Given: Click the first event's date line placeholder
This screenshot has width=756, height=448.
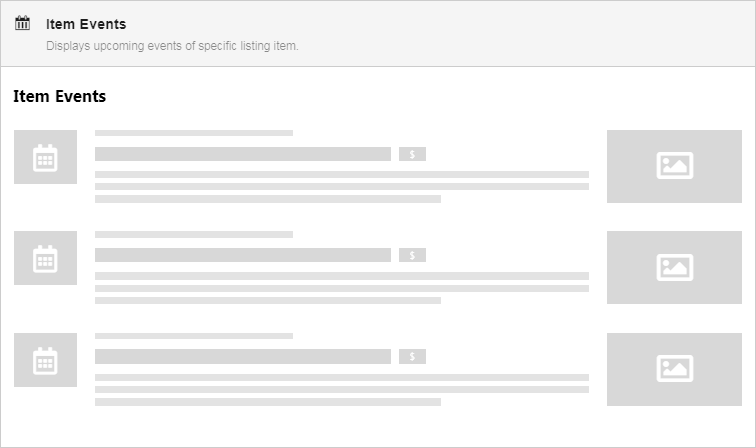Looking at the screenshot, I should (193, 133).
